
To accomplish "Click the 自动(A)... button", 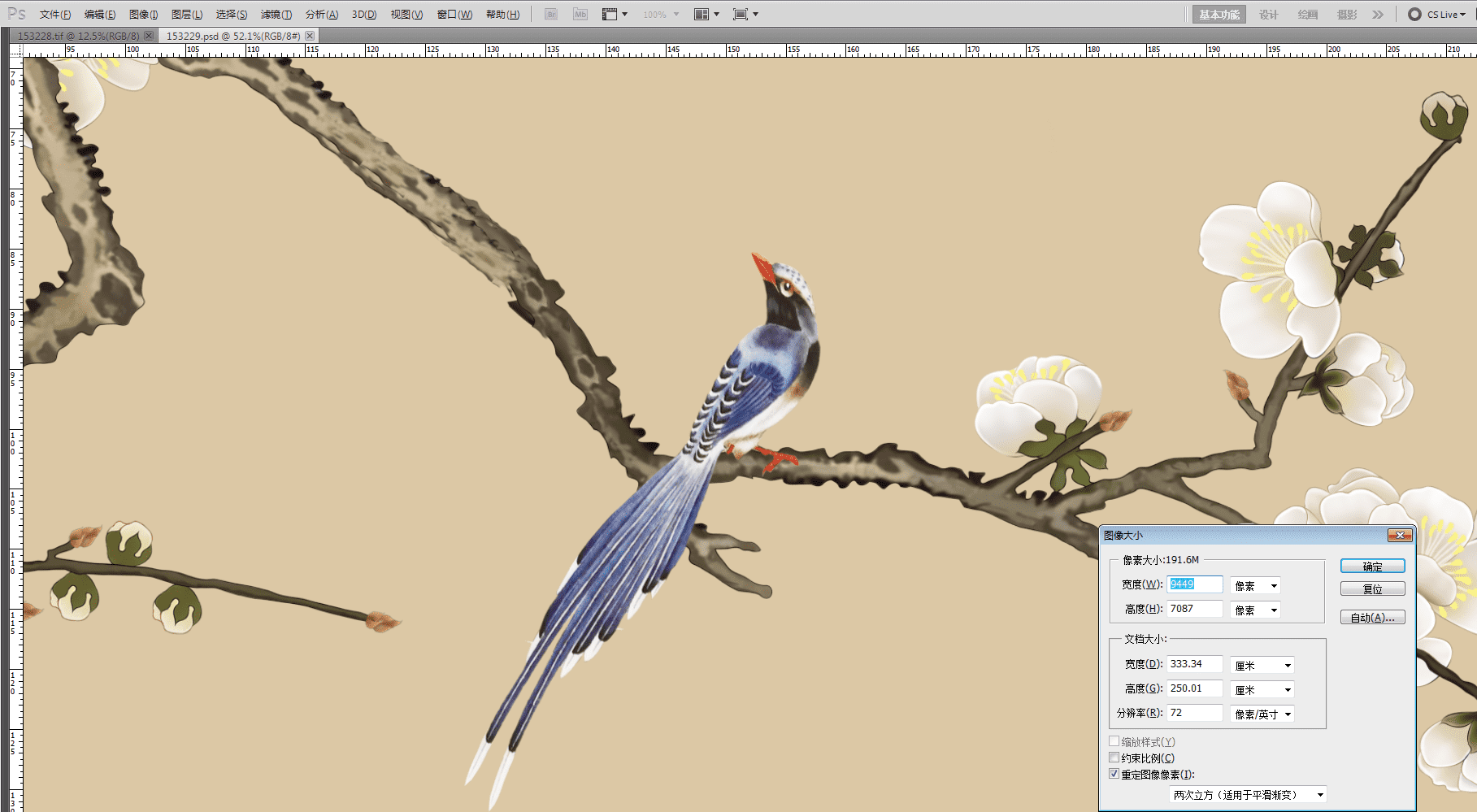I will (x=1372, y=618).
